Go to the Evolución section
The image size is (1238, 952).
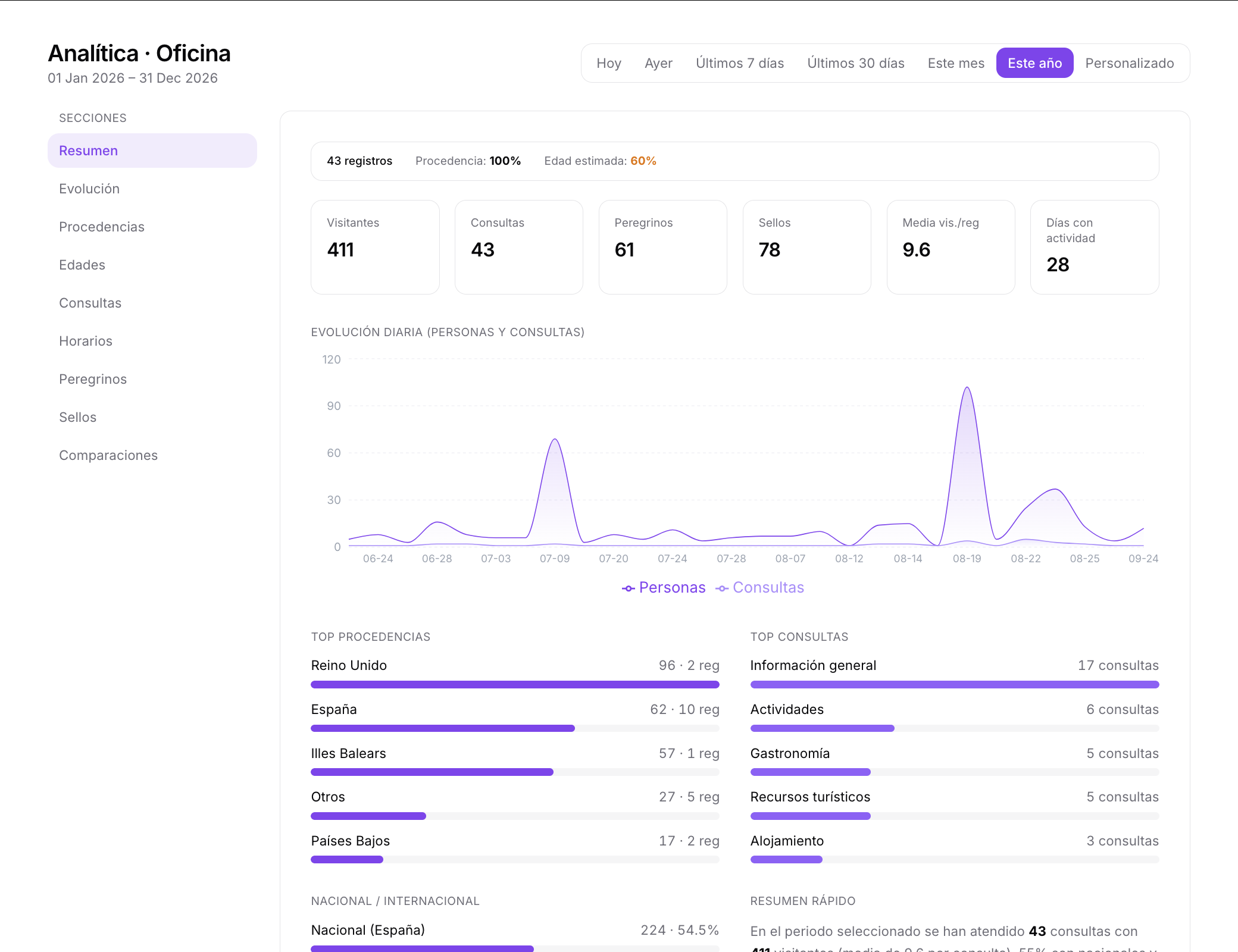coord(152,189)
